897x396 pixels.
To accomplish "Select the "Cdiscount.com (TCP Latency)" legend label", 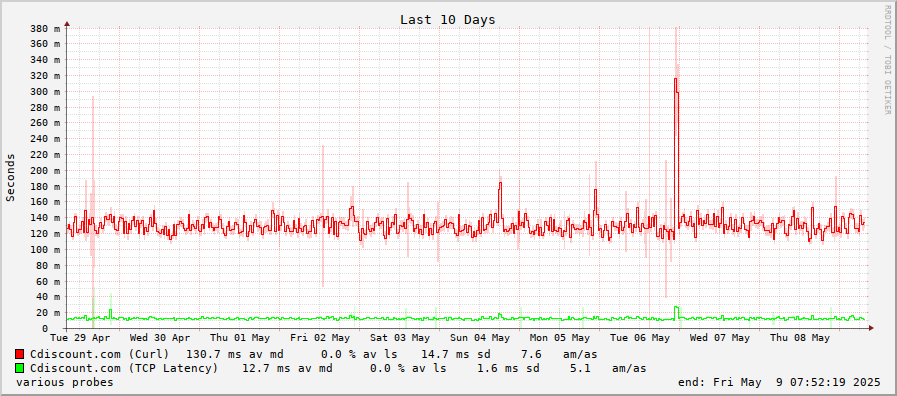I will [124, 368].
